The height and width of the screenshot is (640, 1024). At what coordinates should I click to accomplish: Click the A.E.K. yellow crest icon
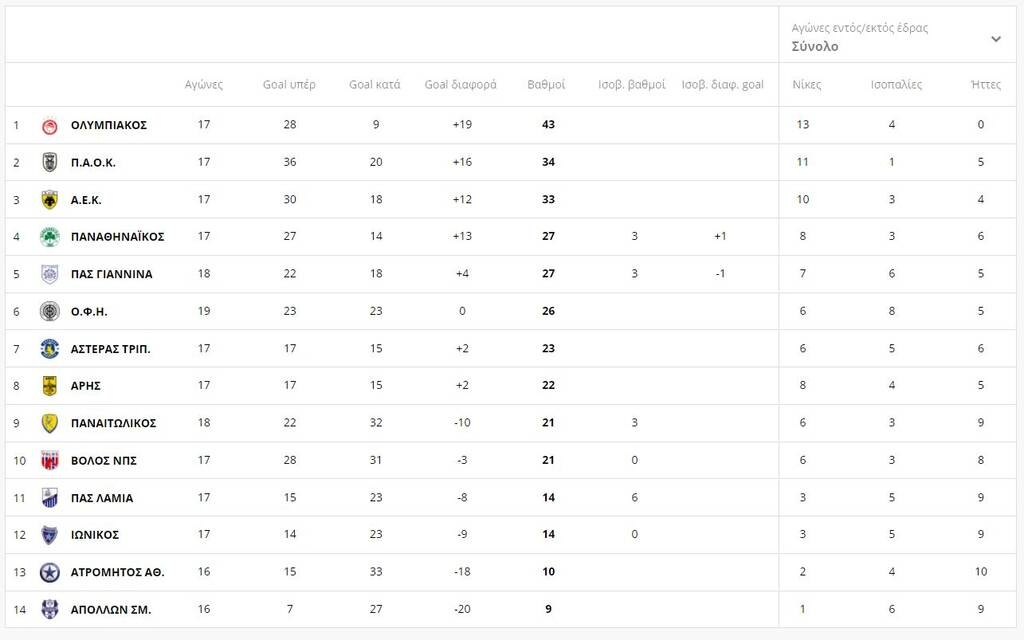(49, 199)
